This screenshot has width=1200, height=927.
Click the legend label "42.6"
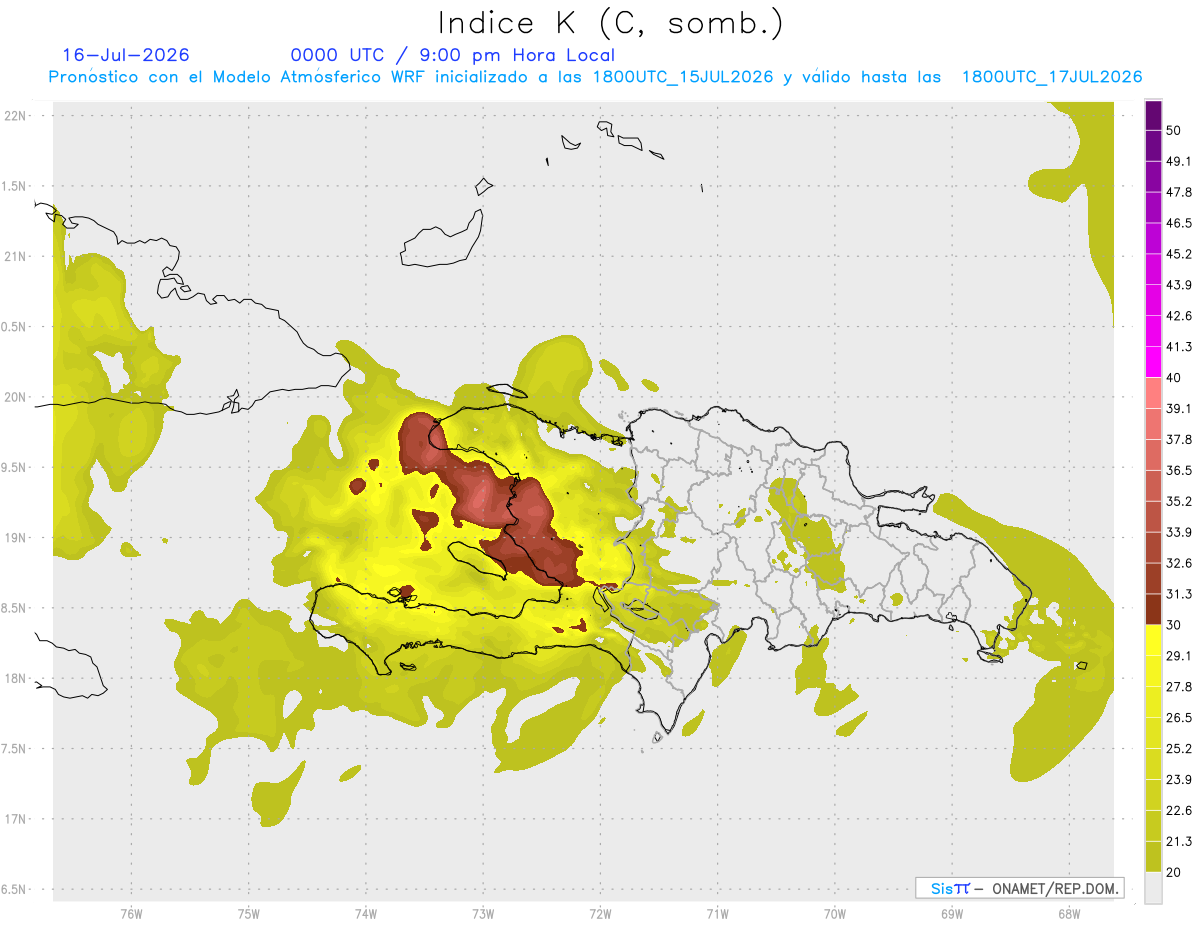(1179, 316)
